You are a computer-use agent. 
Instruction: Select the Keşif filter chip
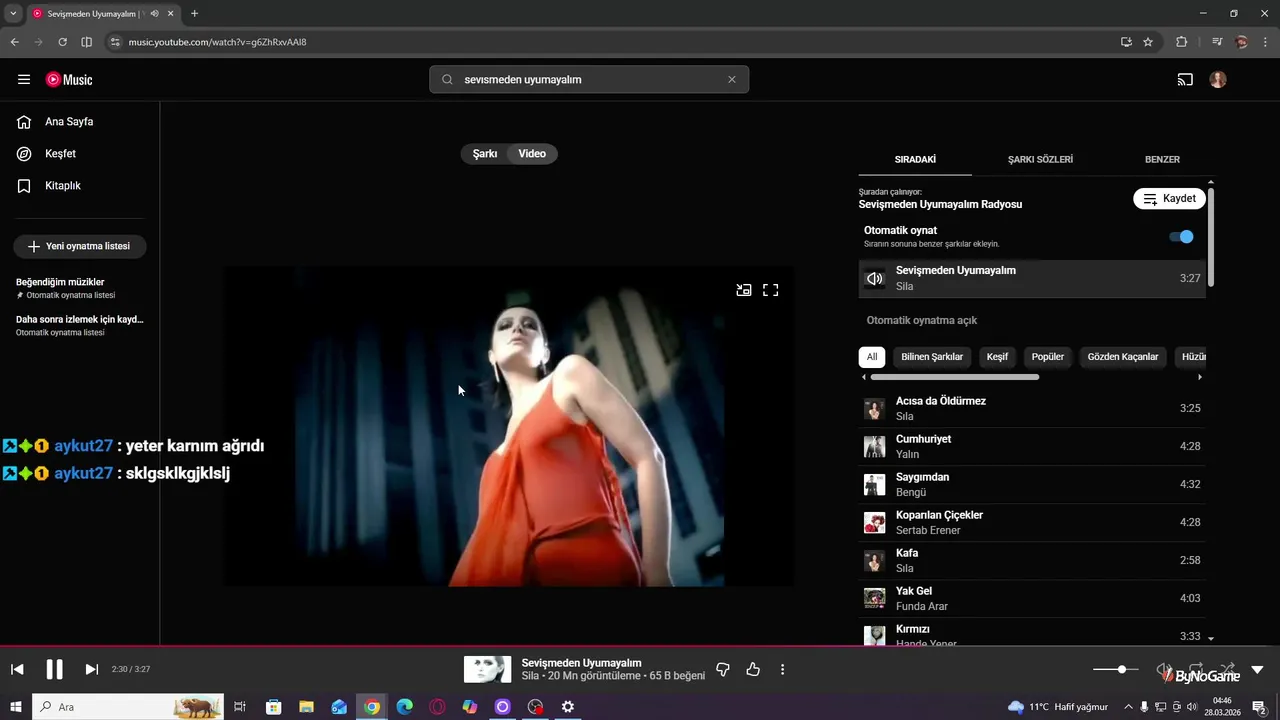point(997,357)
